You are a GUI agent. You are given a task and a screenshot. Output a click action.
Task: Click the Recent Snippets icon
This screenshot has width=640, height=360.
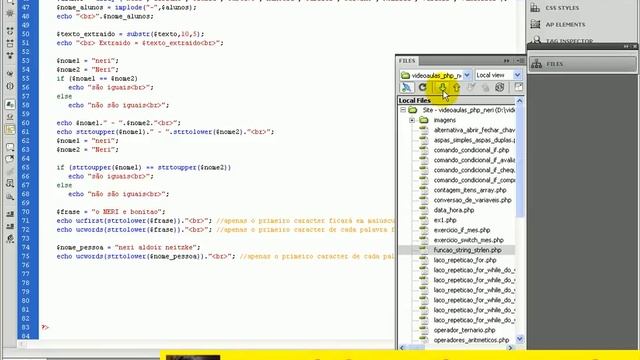pos(10,183)
